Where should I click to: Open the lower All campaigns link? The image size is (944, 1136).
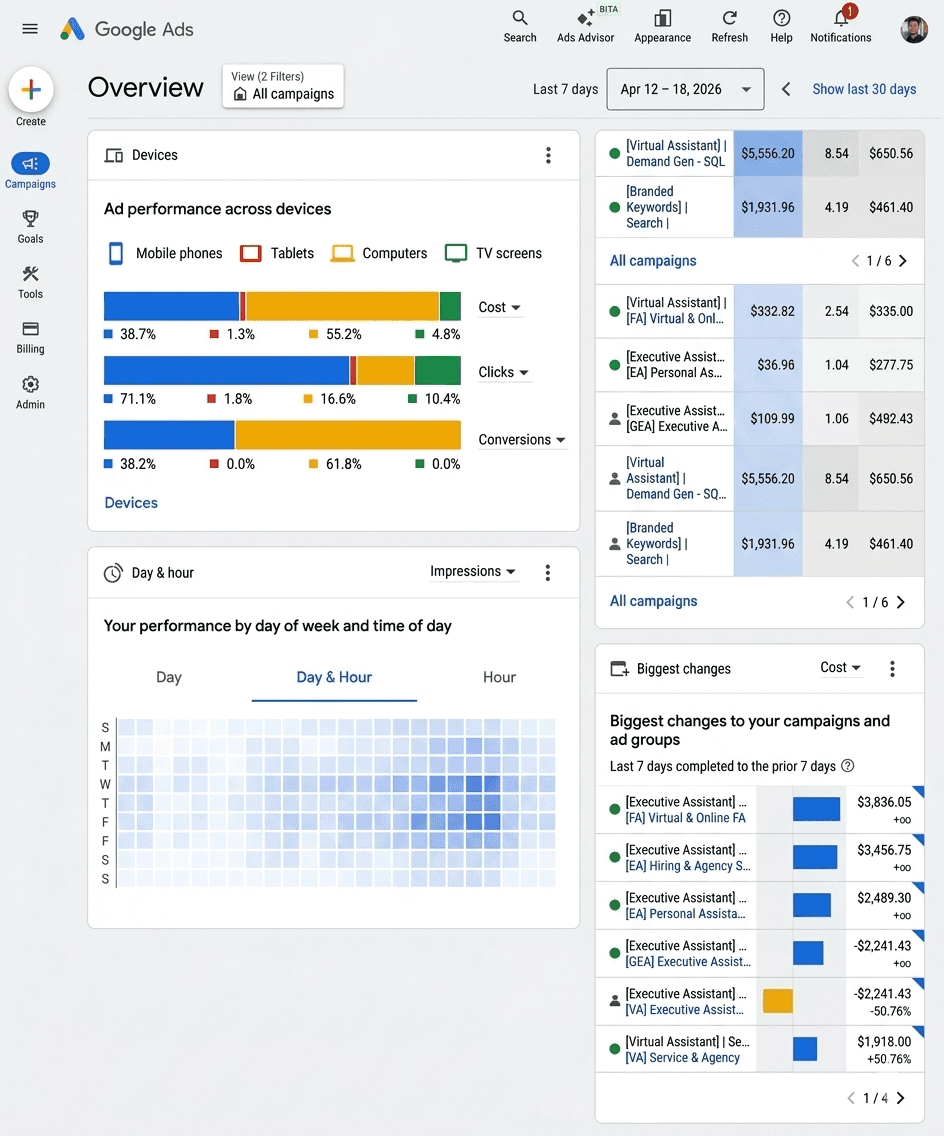pyautogui.click(x=653, y=601)
